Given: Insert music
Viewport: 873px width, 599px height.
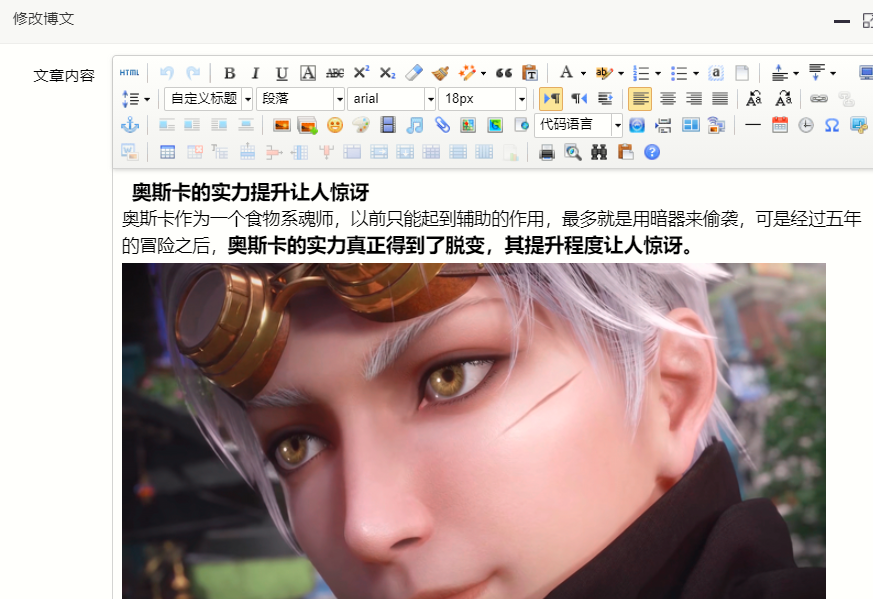Looking at the screenshot, I should [x=414, y=125].
